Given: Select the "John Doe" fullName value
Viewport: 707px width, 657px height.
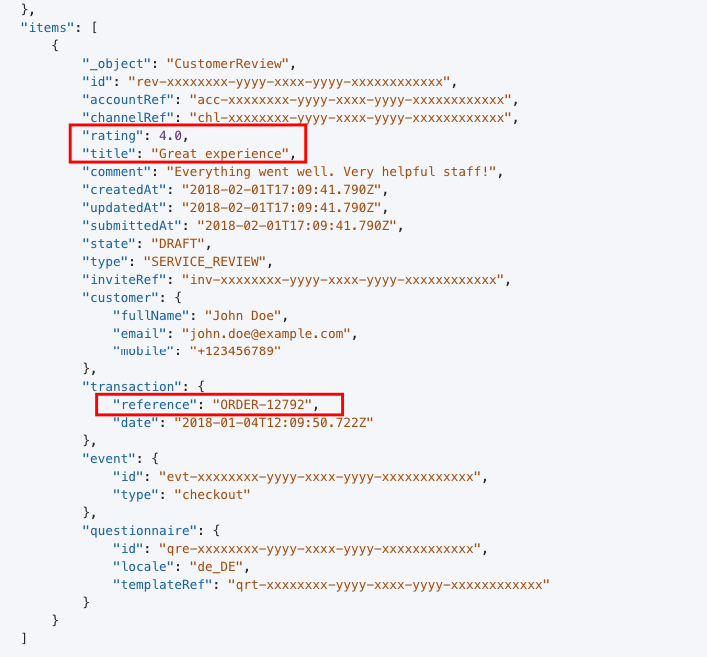Looking at the screenshot, I should (243, 316).
